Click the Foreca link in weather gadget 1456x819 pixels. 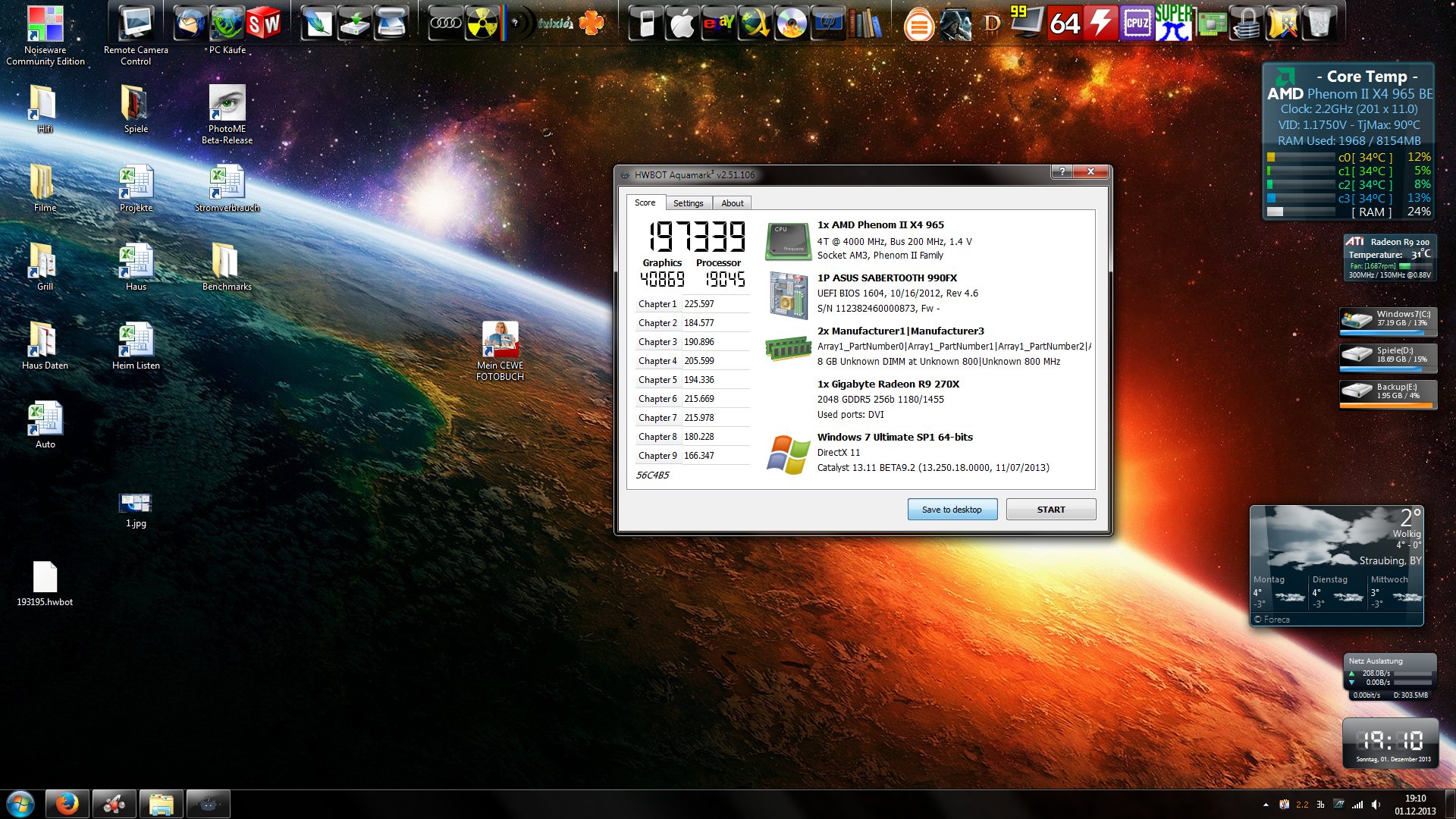click(x=1272, y=620)
